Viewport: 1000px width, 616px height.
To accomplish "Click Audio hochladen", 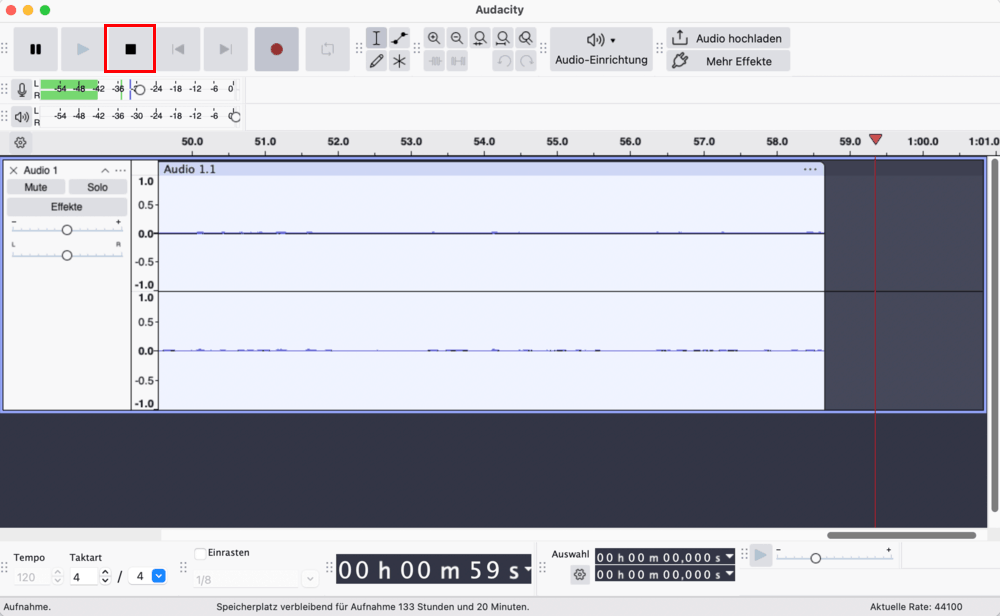I will click(728, 38).
